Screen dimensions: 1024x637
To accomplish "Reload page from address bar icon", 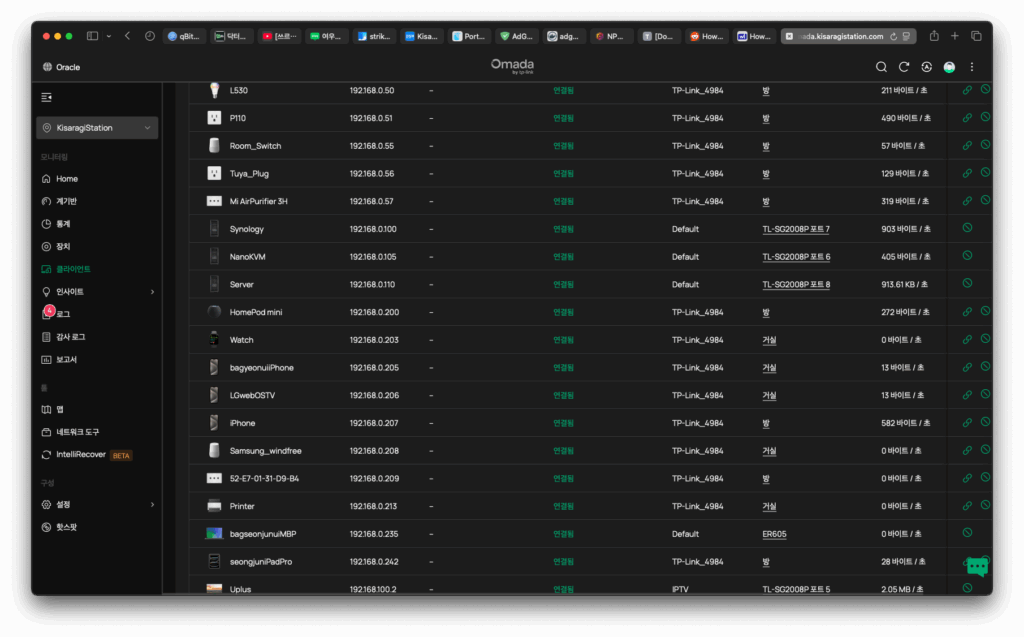I will [893, 37].
